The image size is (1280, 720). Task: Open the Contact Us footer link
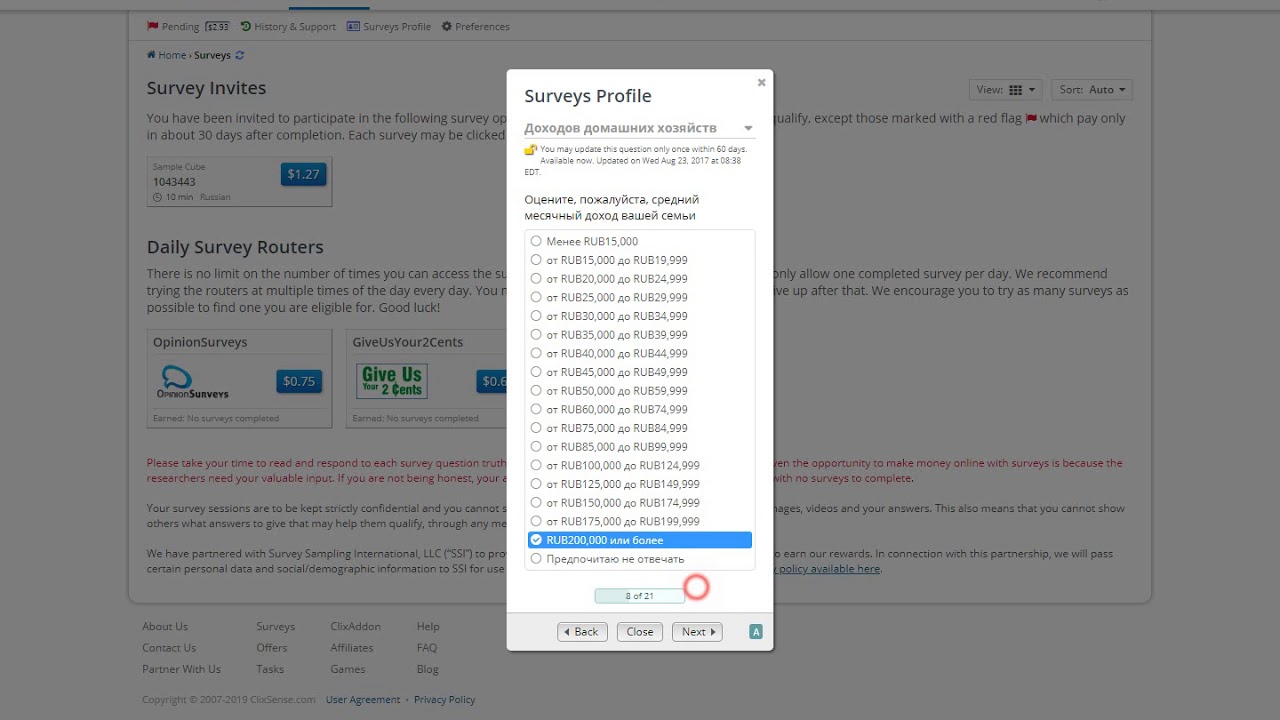click(x=169, y=648)
